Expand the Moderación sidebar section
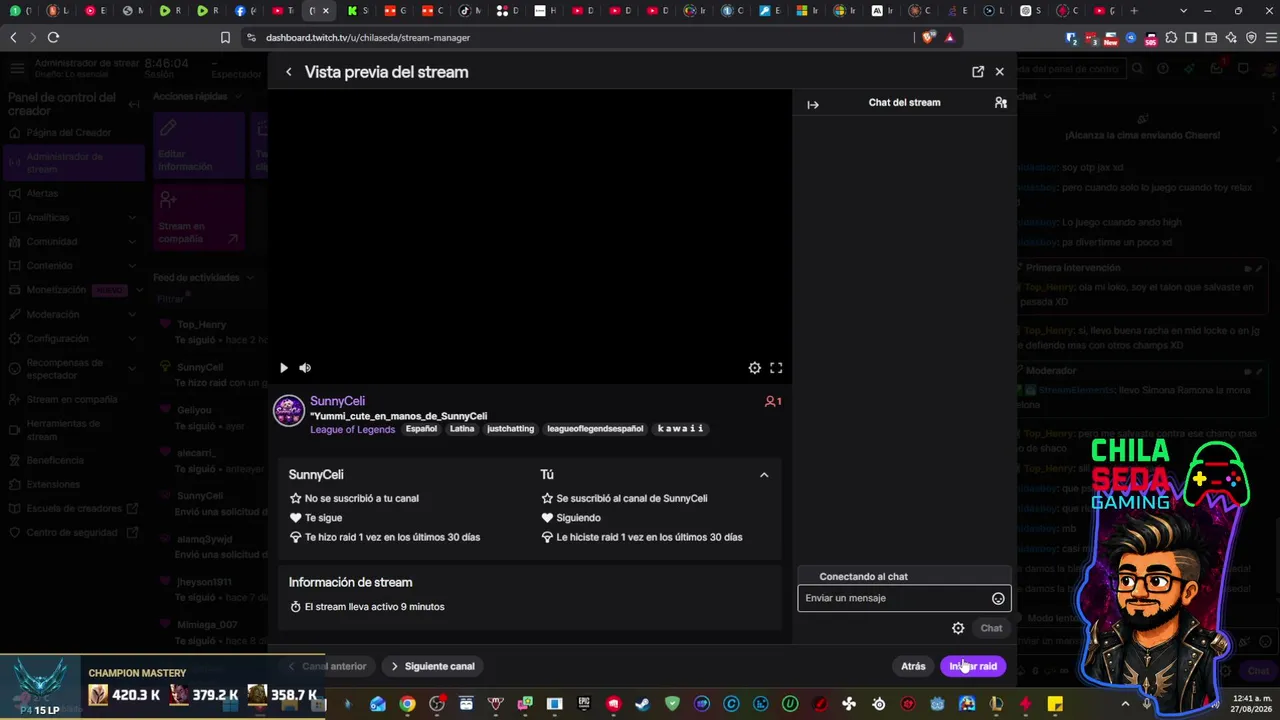This screenshot has width=1280, height=720. point(132,314)
